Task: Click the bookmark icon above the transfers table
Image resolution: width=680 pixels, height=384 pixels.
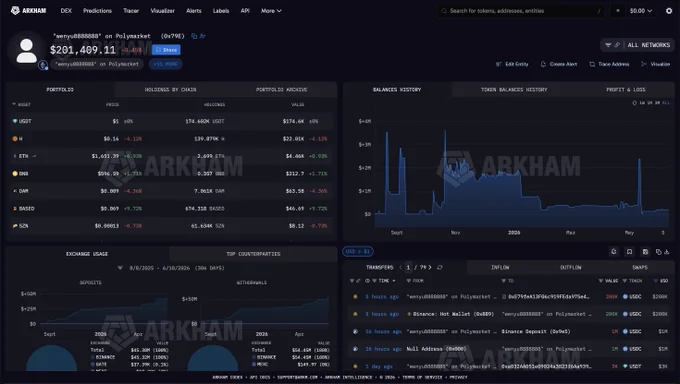Action: click(x=629, y=252)
